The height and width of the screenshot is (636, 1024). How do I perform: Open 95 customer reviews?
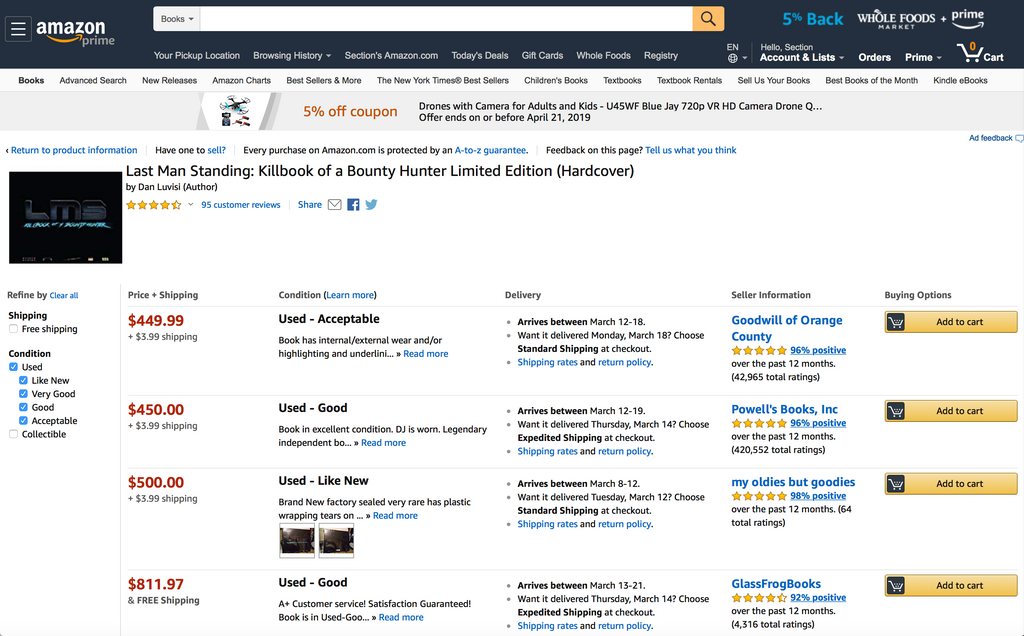click(x=240, y=205)
